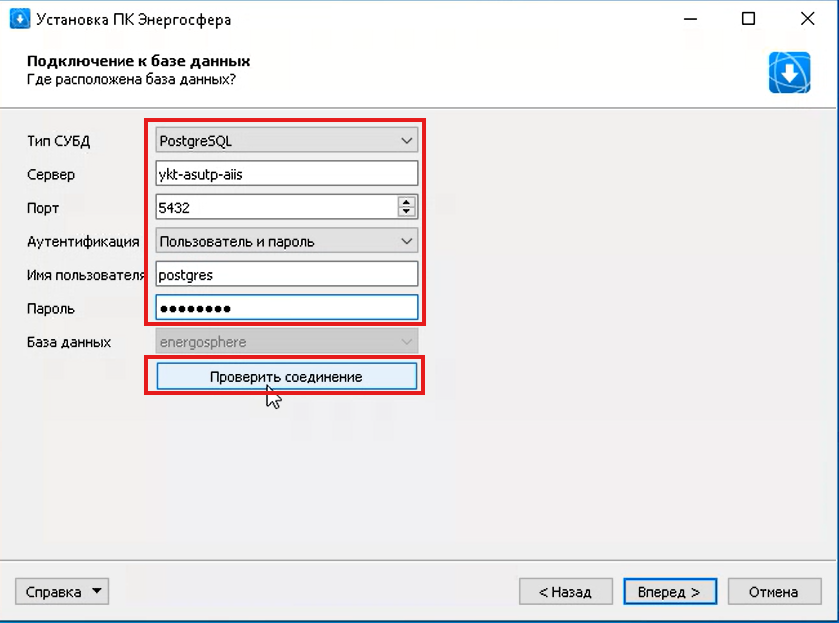Open the Тип СУБД PostgreSQL dropdown

point(286,141)
